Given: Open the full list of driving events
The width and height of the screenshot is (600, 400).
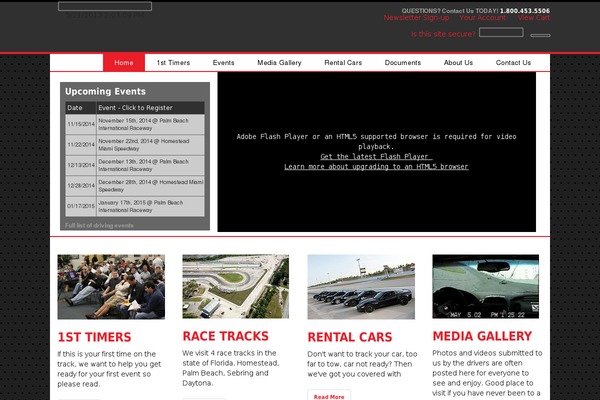Looking at the screenshot, I should coord(99,225).
